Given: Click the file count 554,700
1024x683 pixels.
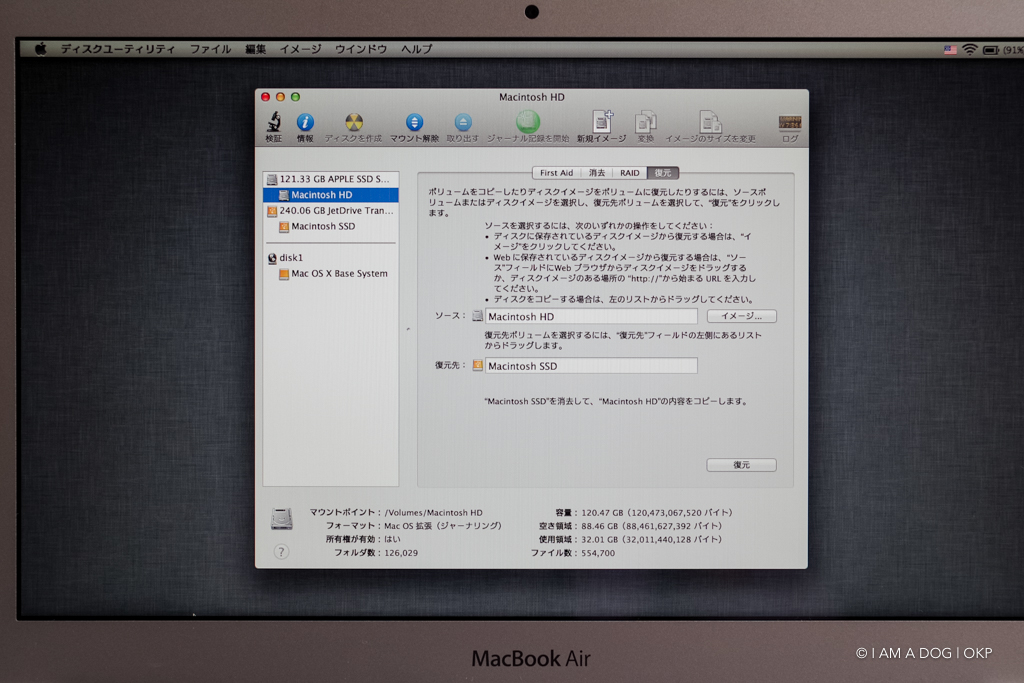Looking at the screenshot, I should tap(598, 552).
